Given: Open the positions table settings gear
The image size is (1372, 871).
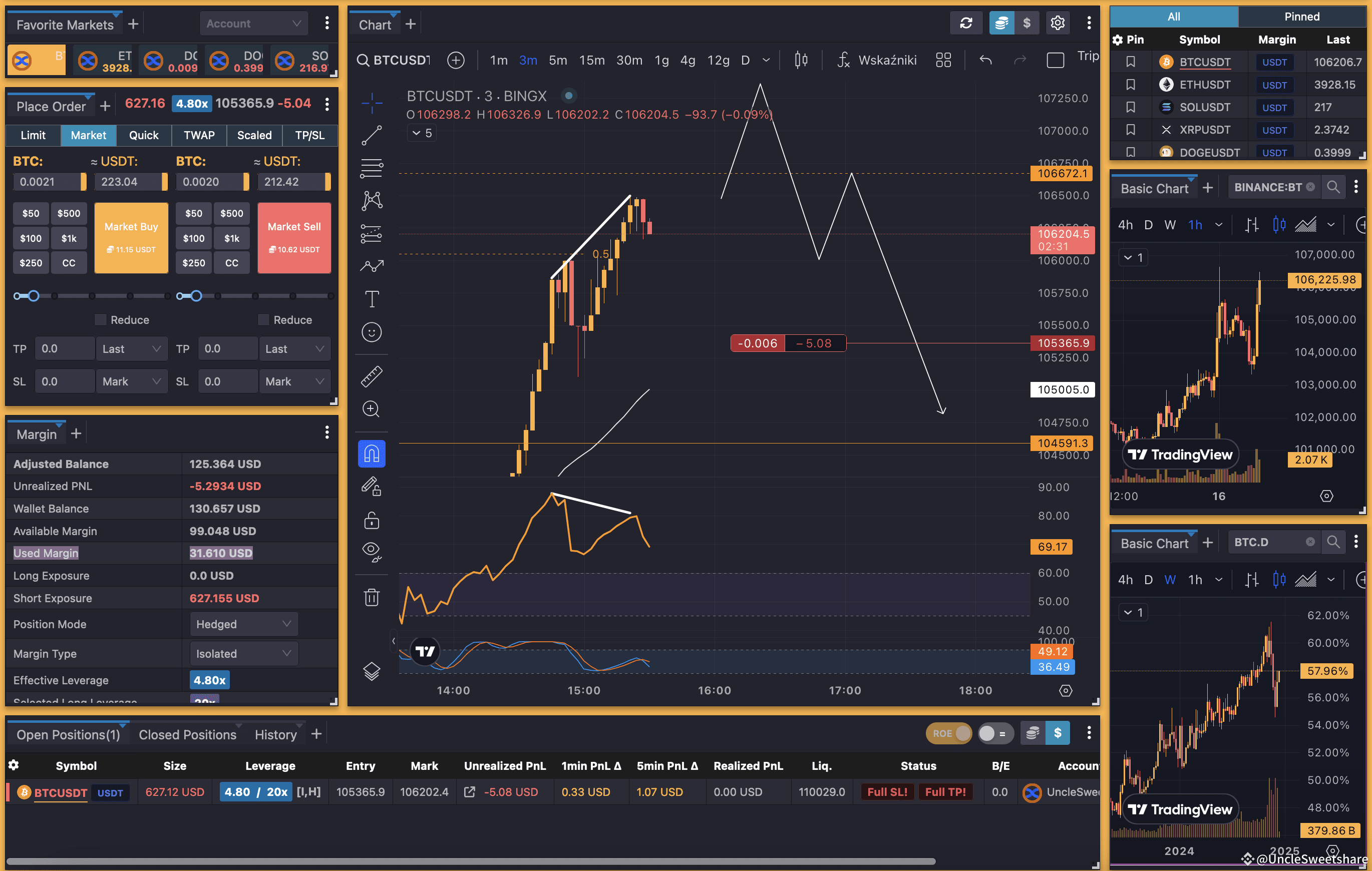Looking at the screenshot, I should [14, 765].
